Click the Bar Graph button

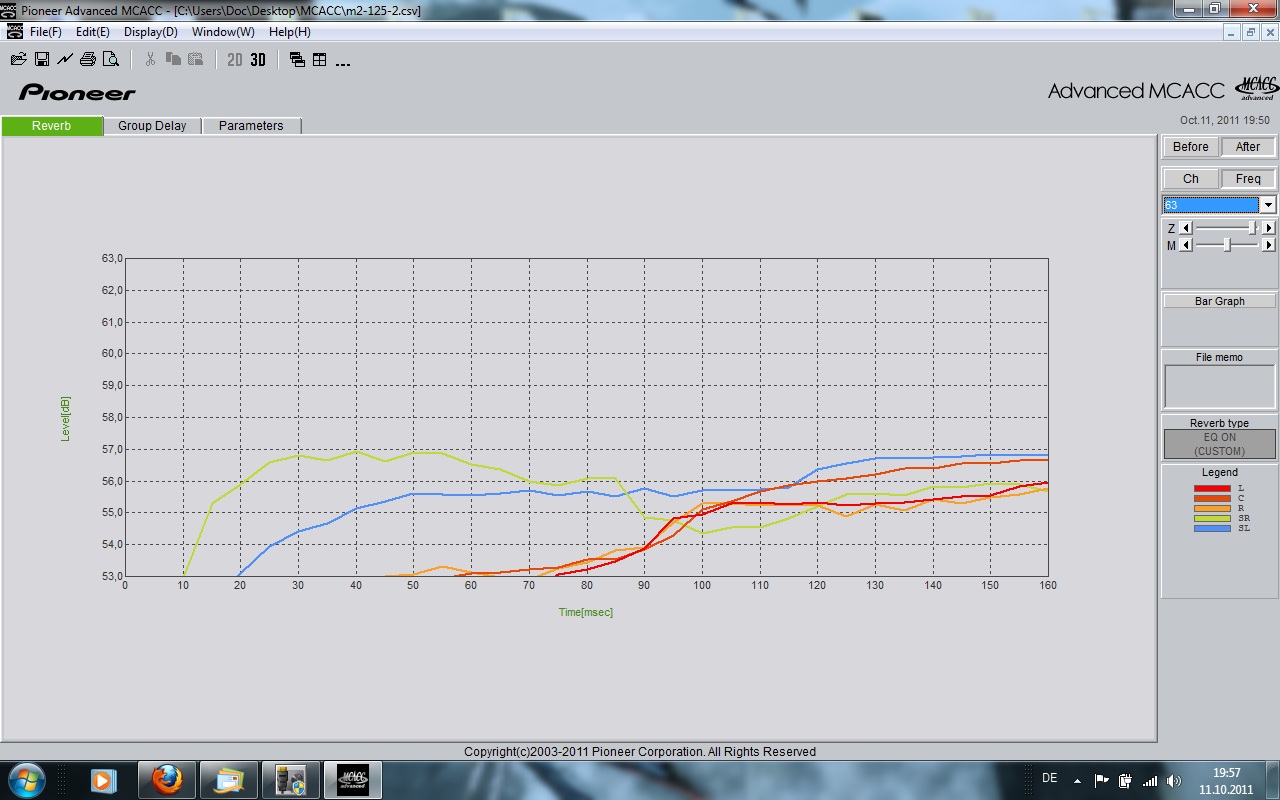point(1219,301)
